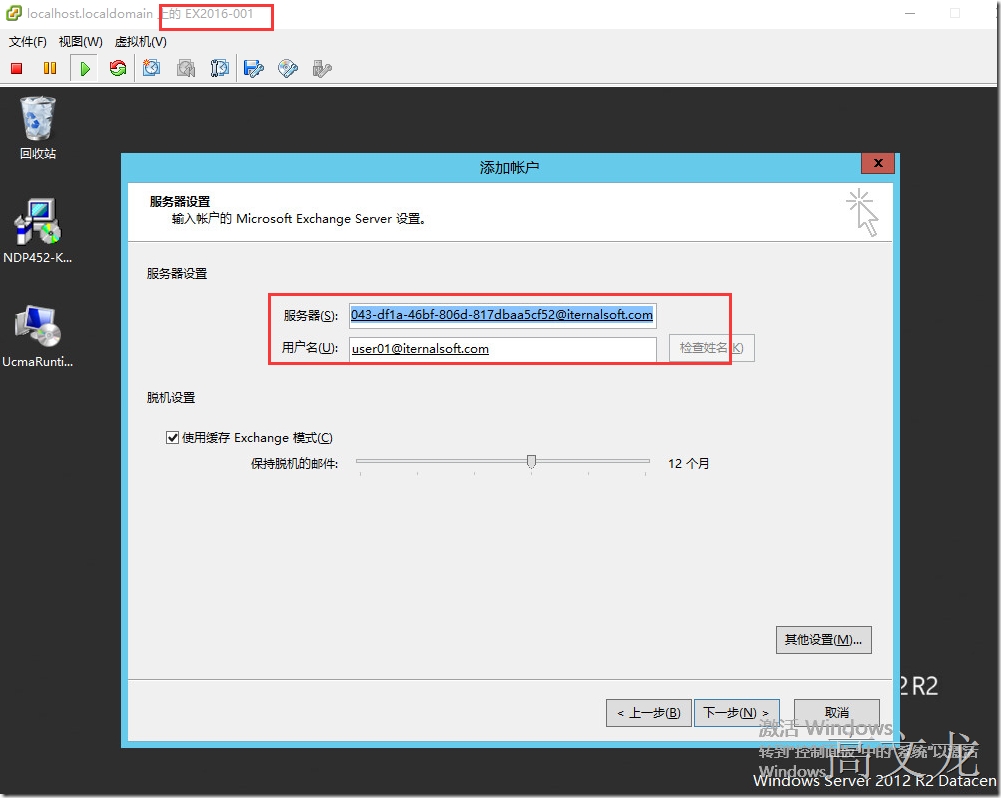Click the CD/DVD device connect toolbar icon
This screenshot has height=798, width=1001.
point(288,68)
